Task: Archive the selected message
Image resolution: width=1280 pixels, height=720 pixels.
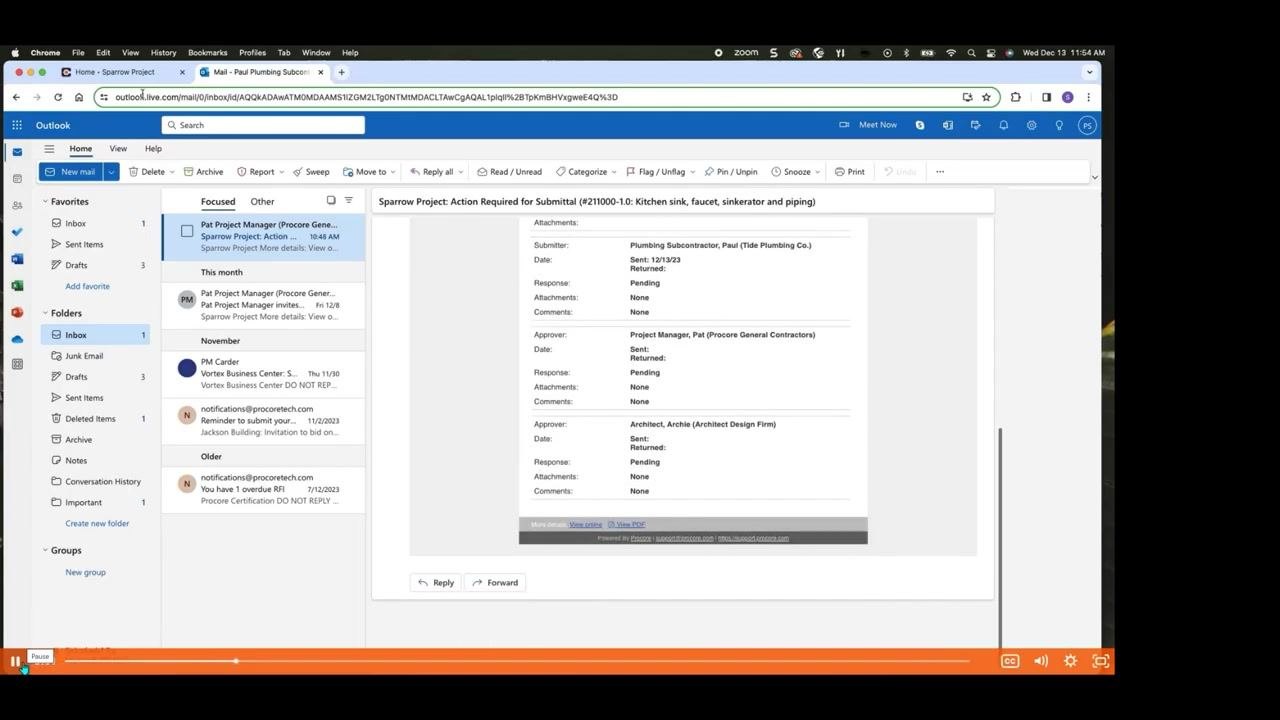Action: [x=204, y=172]
